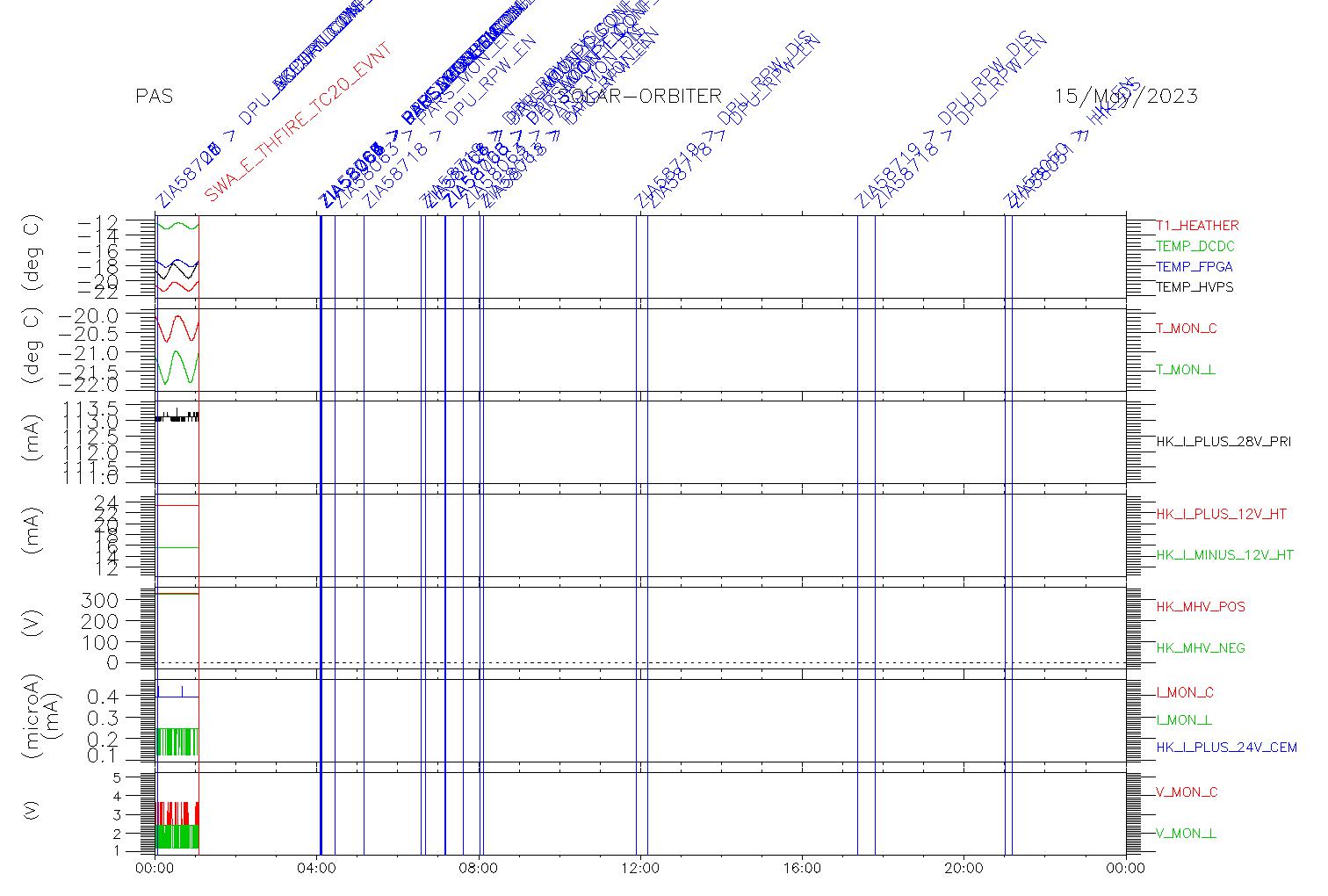Click the 04:00 time axis label

coord(317,869)
